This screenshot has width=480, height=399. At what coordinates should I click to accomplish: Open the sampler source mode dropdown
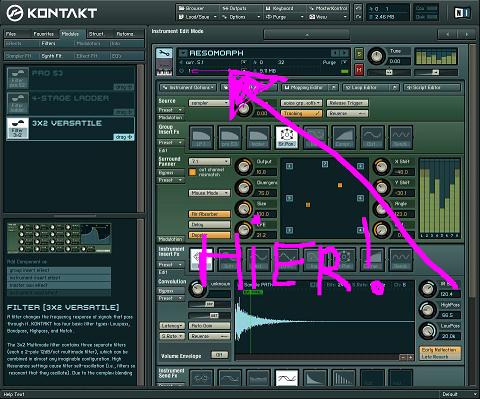tap(209, 103)
